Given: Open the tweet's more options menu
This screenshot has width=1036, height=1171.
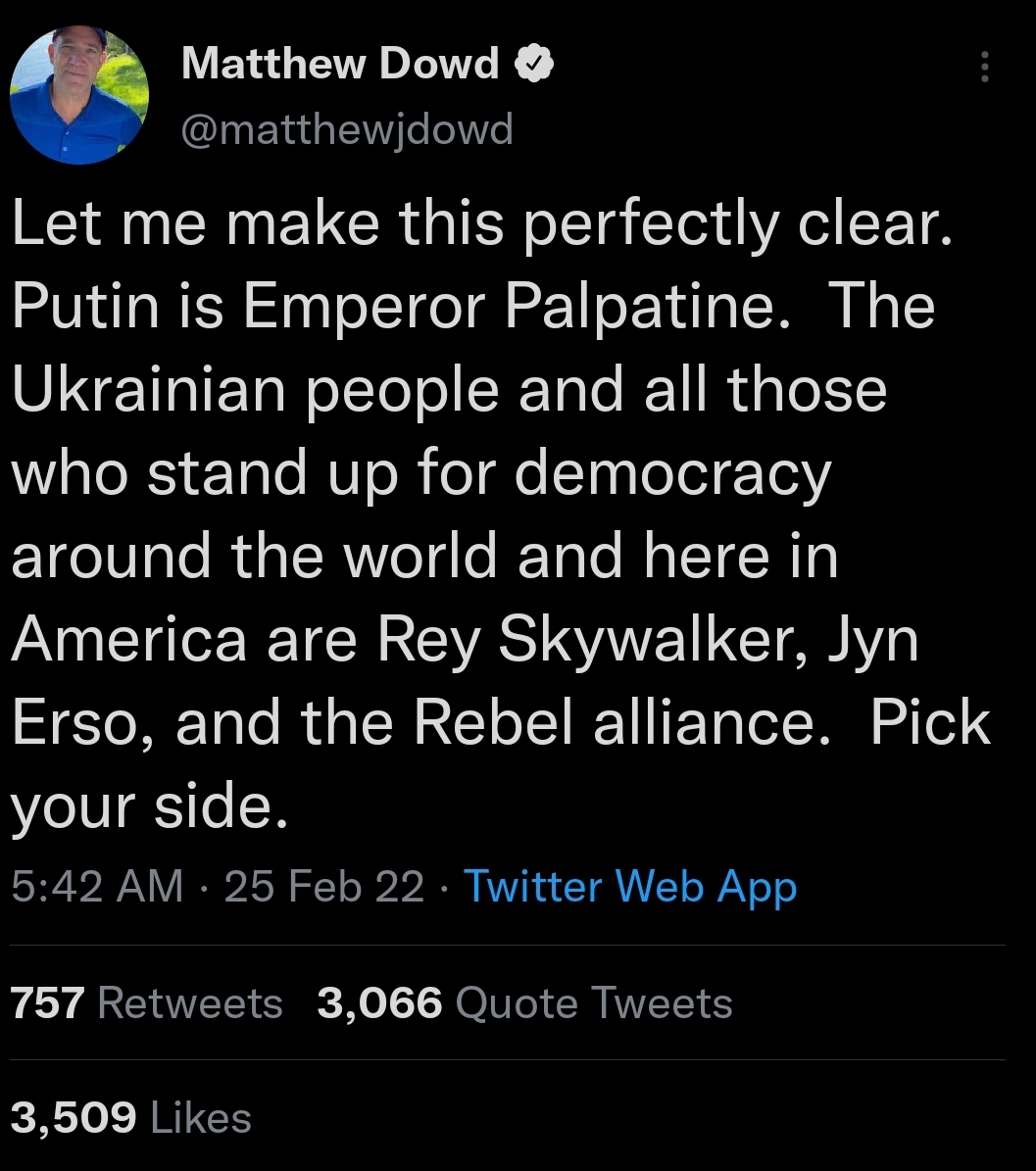Looking at the screenshot, I should click(985, 67).
